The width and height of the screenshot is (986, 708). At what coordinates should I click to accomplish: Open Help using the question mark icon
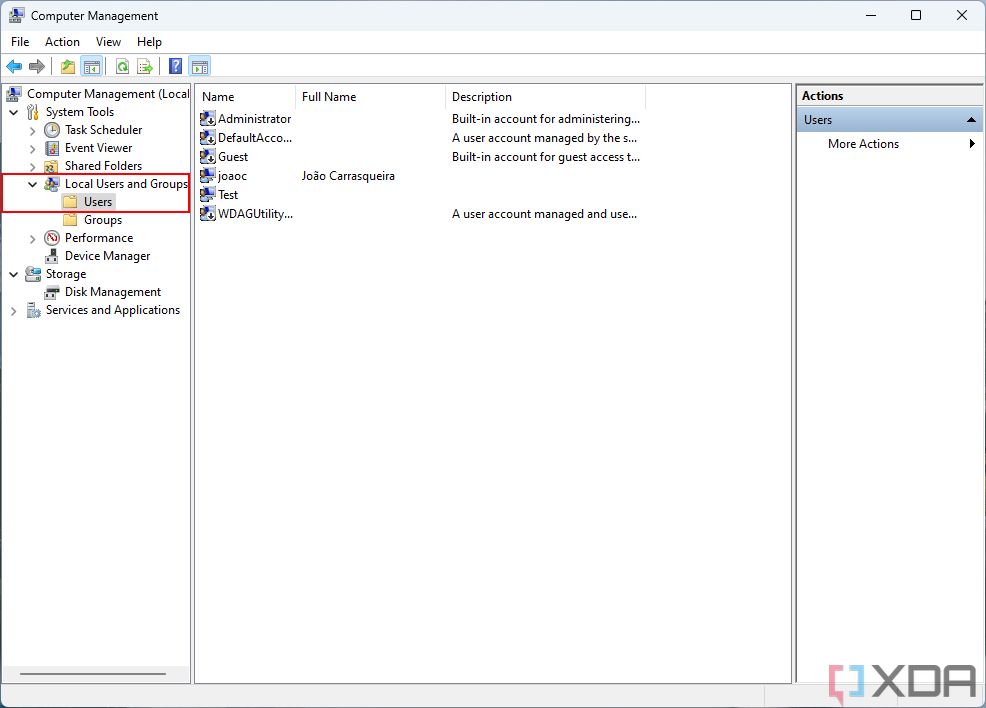pos(174,66)
